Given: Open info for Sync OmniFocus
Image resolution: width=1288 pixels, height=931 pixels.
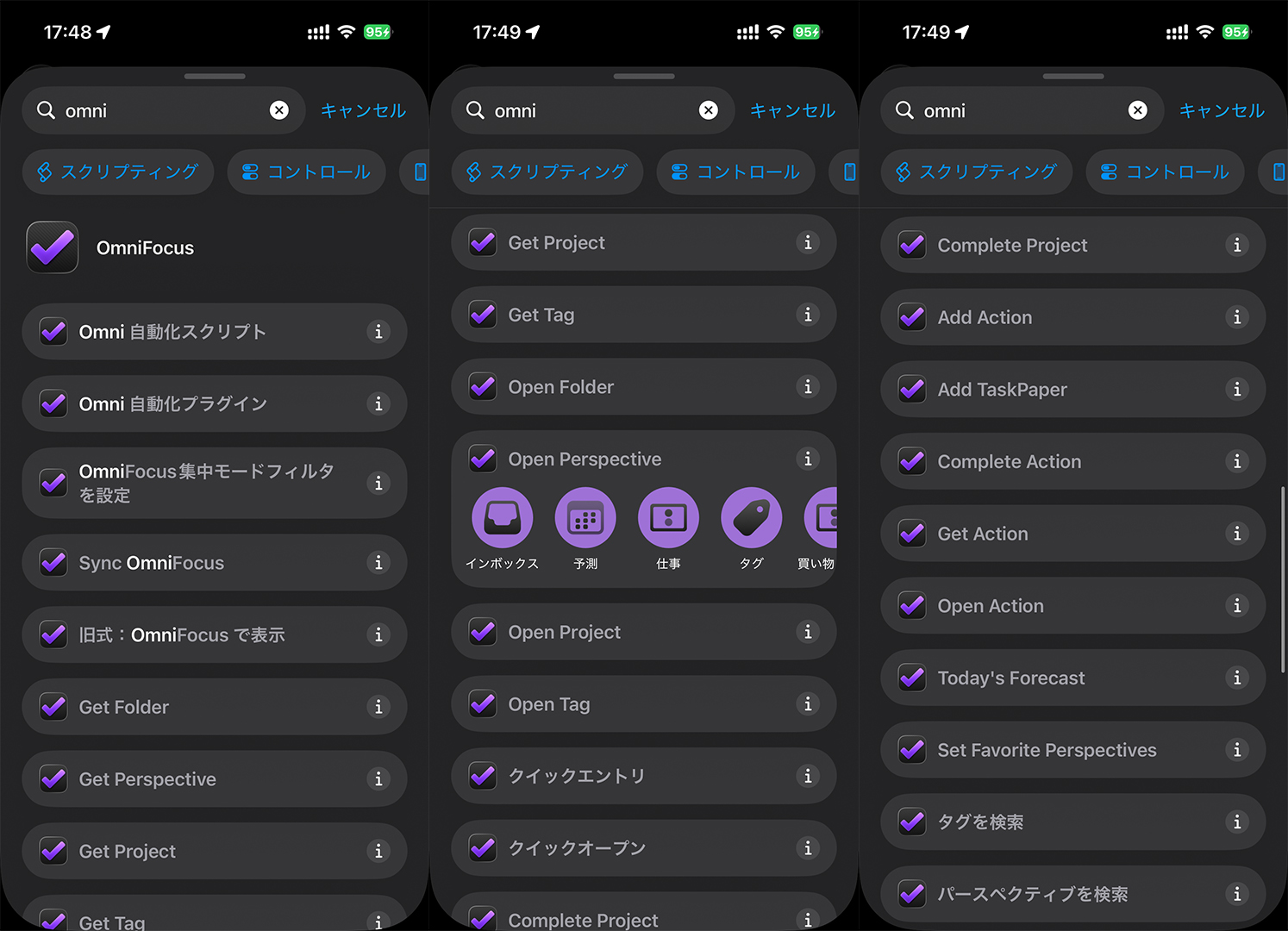Looking at the screenshot, I should pos(378,562).
